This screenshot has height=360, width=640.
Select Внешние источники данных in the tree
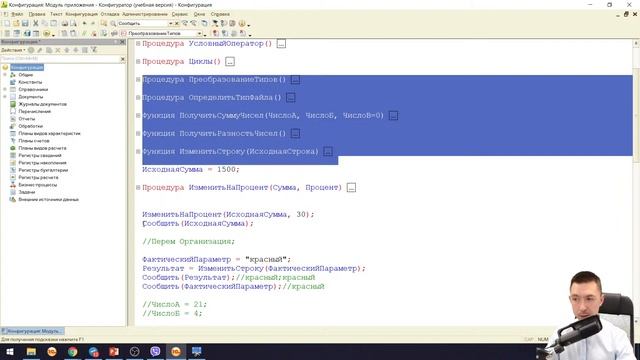(x=49, y=200)
